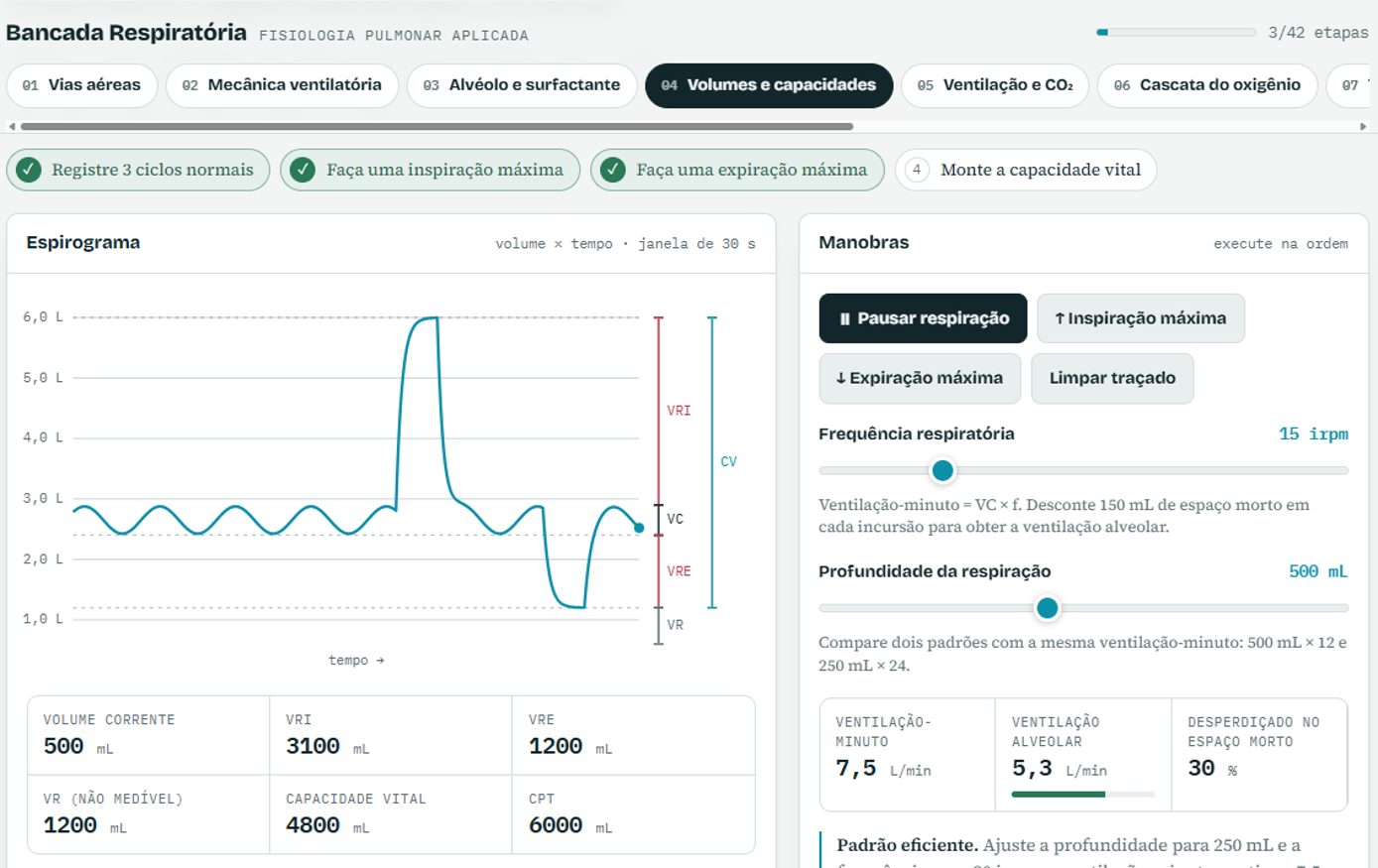Select the Ventilação e CO₂ tab
Screen dimensions: 1378x868
[995, 85]
